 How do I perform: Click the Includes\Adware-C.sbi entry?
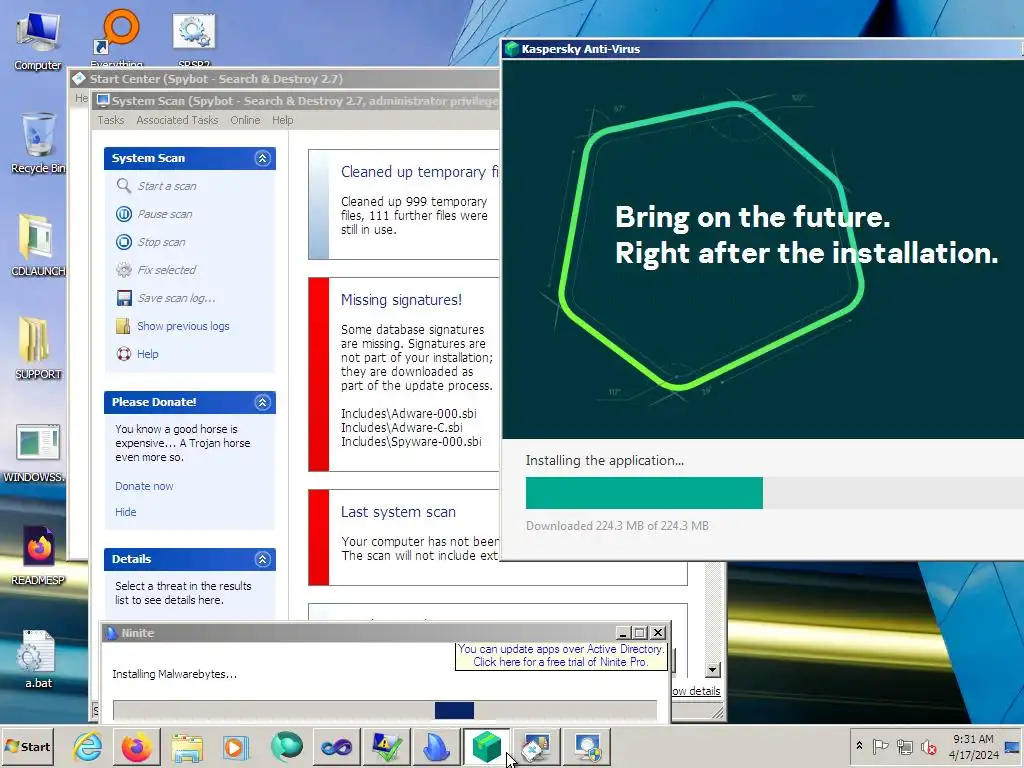pyautogui.click(x=402, y=428)
